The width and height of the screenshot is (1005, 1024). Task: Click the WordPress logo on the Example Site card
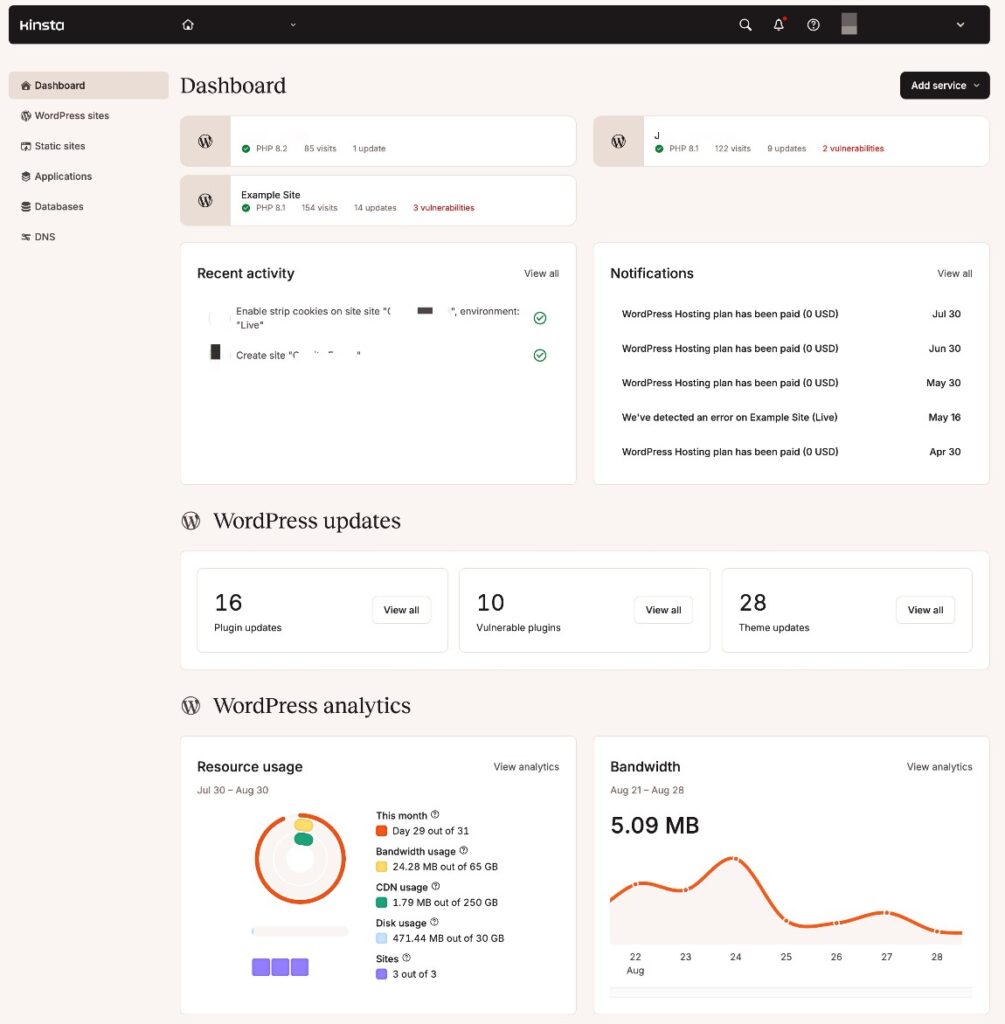click(x=205, y=201)
